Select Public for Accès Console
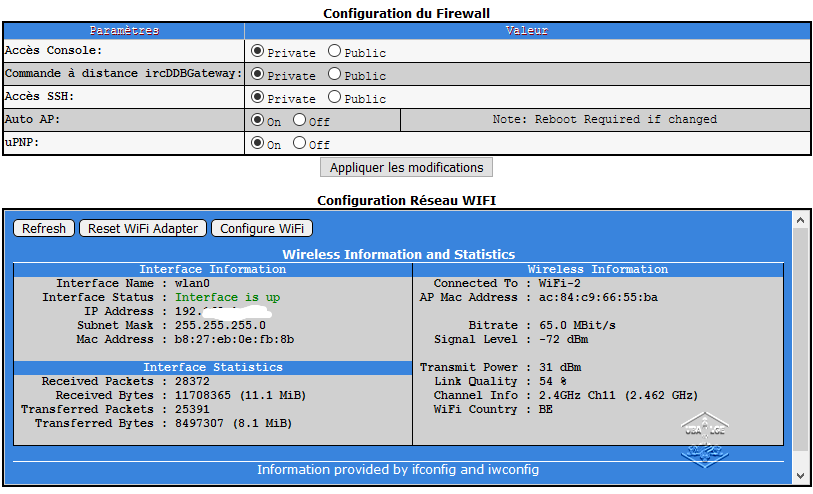813x494 pixels. (x=334, y=51)
